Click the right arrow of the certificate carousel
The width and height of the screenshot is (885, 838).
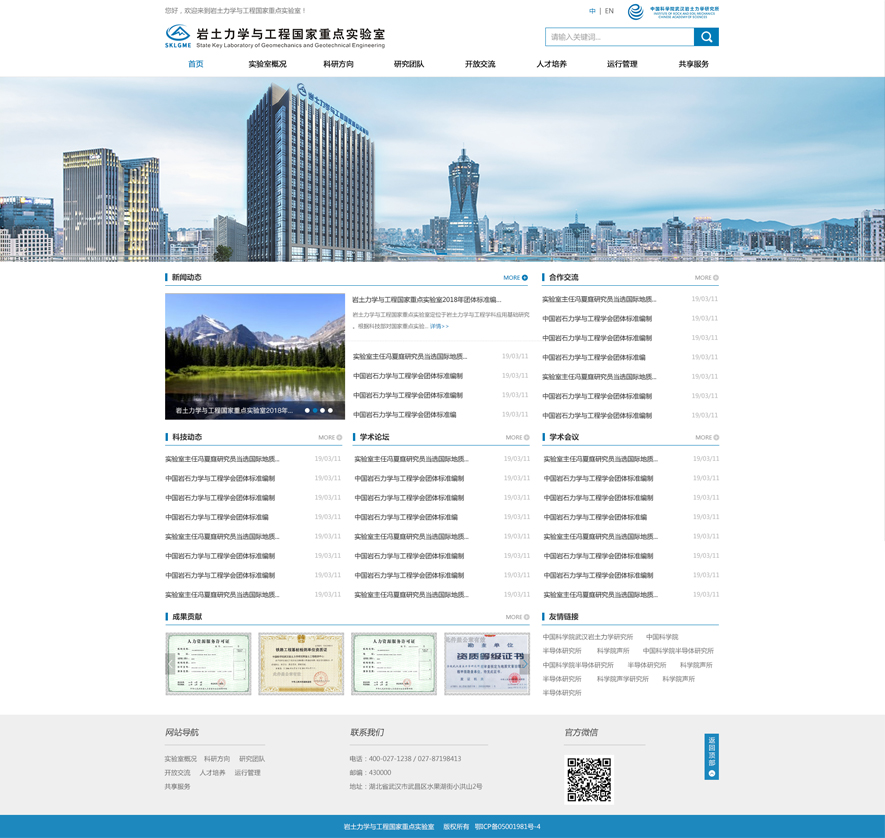tap(525, 664)
